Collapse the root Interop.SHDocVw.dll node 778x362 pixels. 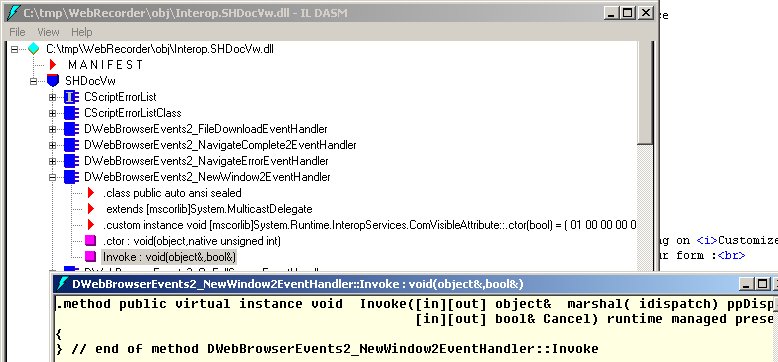[14, 49]
